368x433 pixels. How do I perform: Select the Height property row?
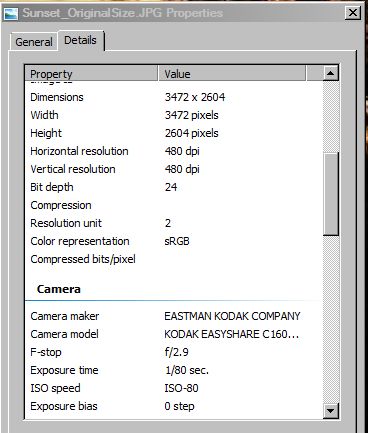(x=174, y=133)
